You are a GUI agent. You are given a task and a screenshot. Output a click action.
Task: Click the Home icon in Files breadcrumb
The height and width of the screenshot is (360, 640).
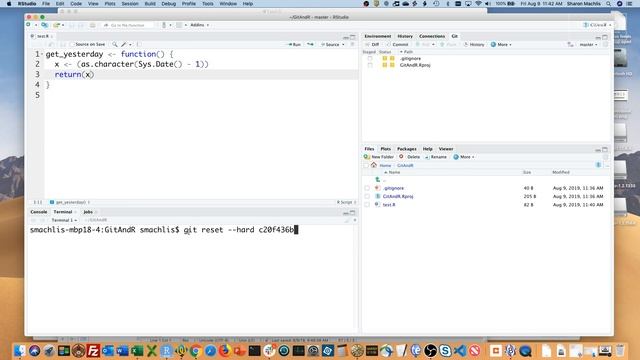(x=374, y=165)
